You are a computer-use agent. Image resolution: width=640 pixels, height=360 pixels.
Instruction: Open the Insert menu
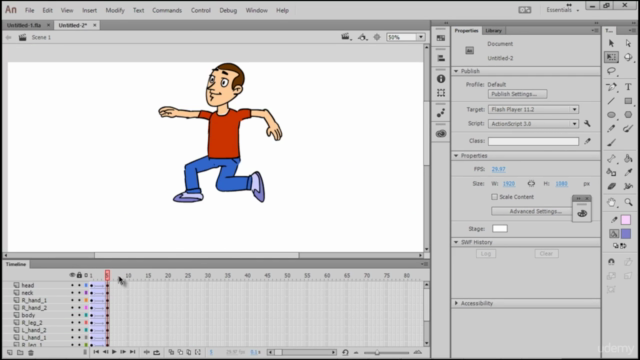coord(89,10)
